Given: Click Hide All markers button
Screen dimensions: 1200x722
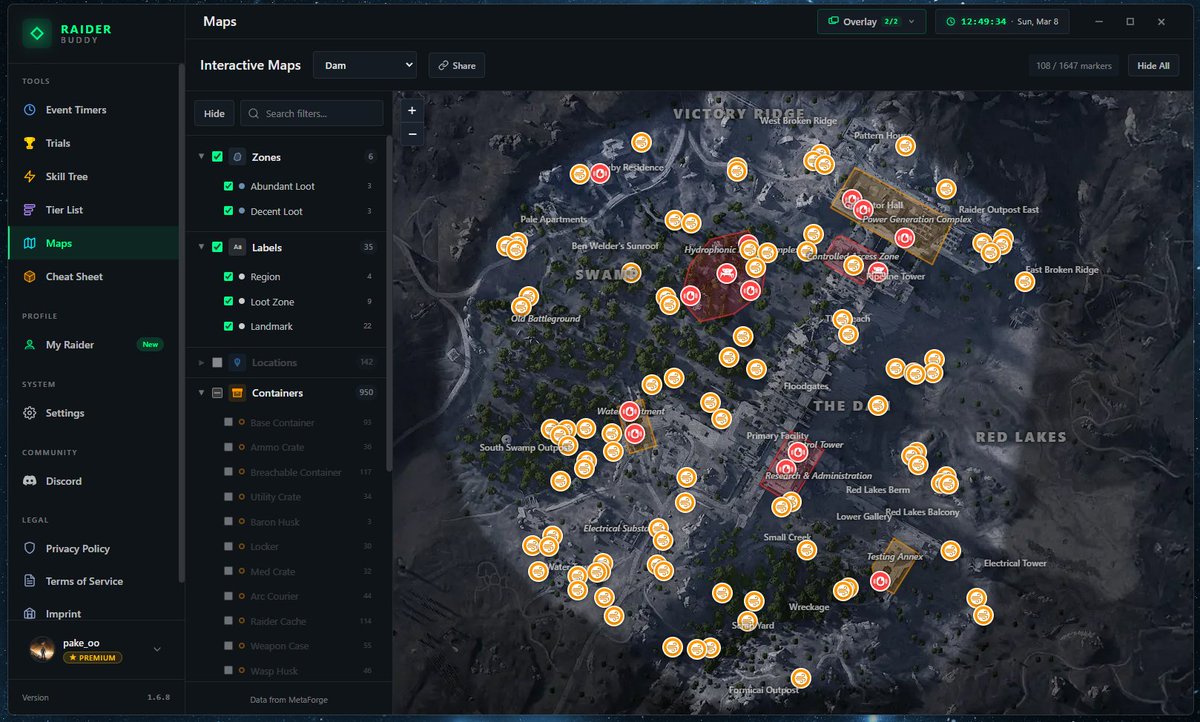Looking at the screenshot, I should [x=1153, y=65].
